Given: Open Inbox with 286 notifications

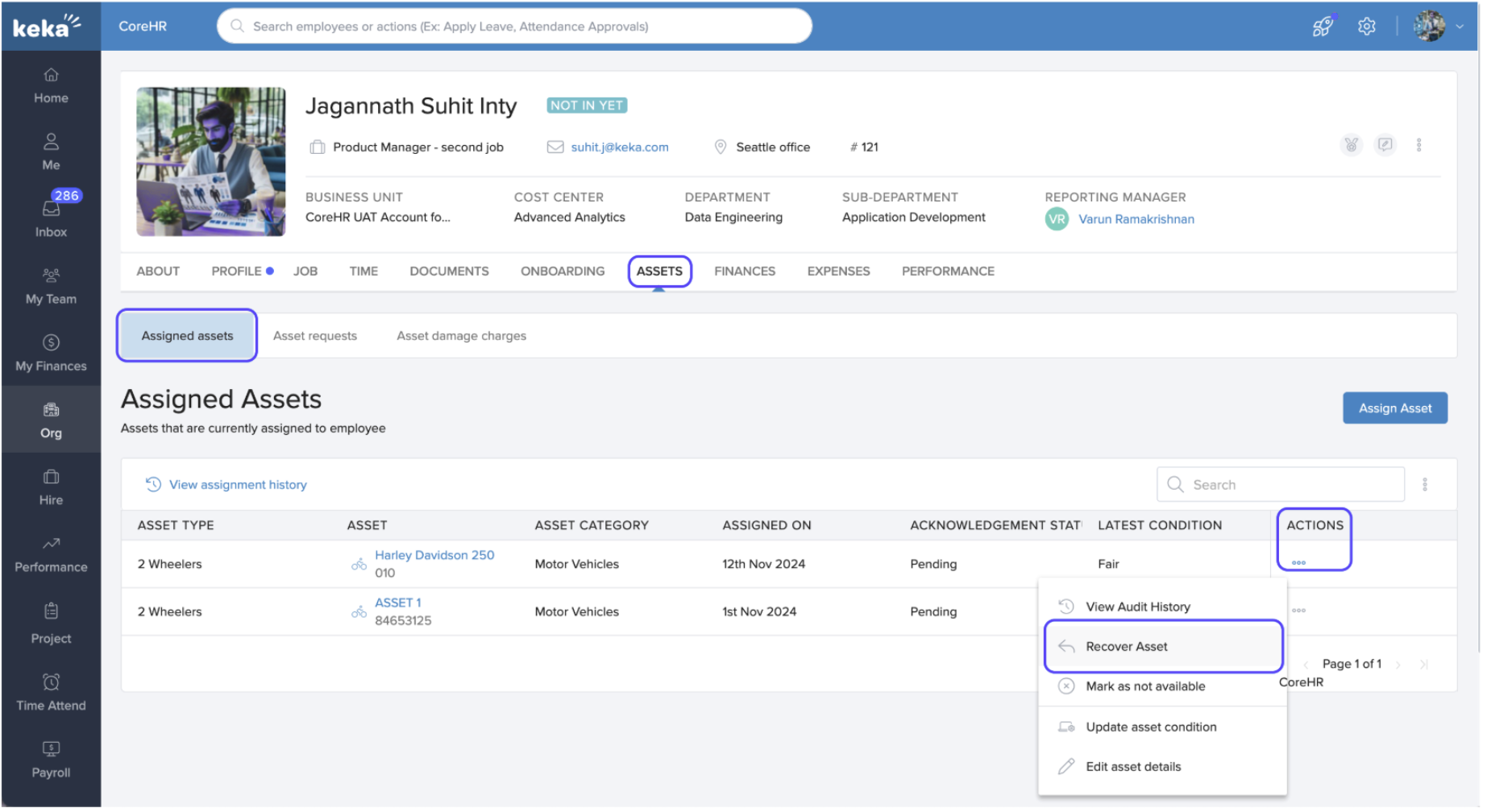Looking at the screenshot, I should pyautogui.click(x=51, y=217).
